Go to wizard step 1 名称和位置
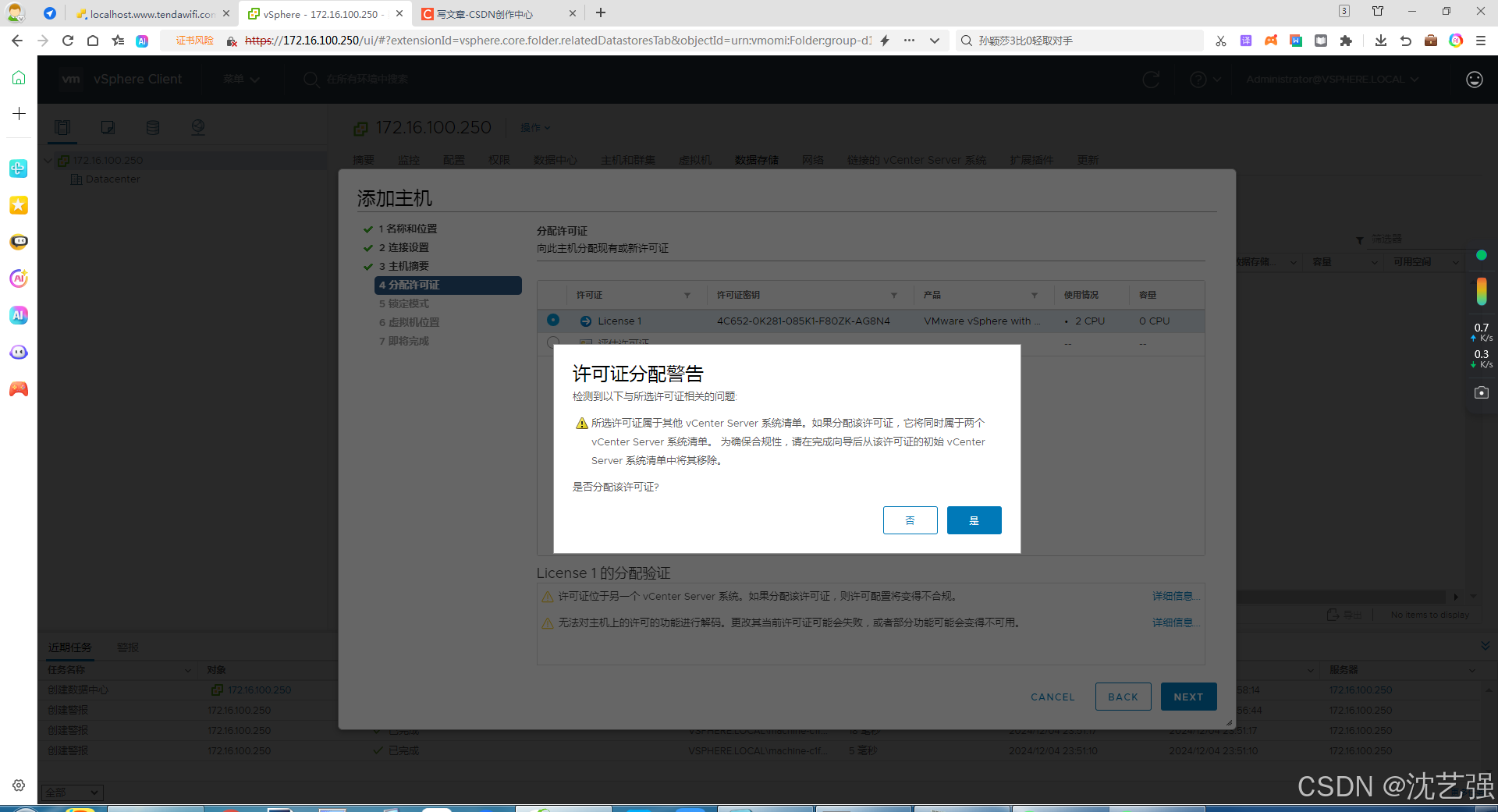This screenshot has width=1498, height=812. point(407,229)
